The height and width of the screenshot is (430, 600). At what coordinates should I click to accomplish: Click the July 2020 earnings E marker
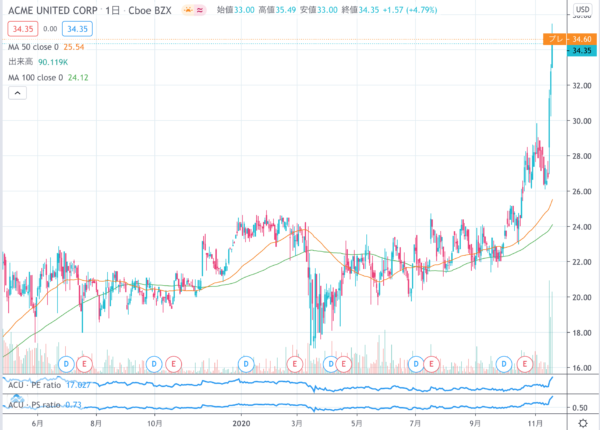[x=432, y=364]
